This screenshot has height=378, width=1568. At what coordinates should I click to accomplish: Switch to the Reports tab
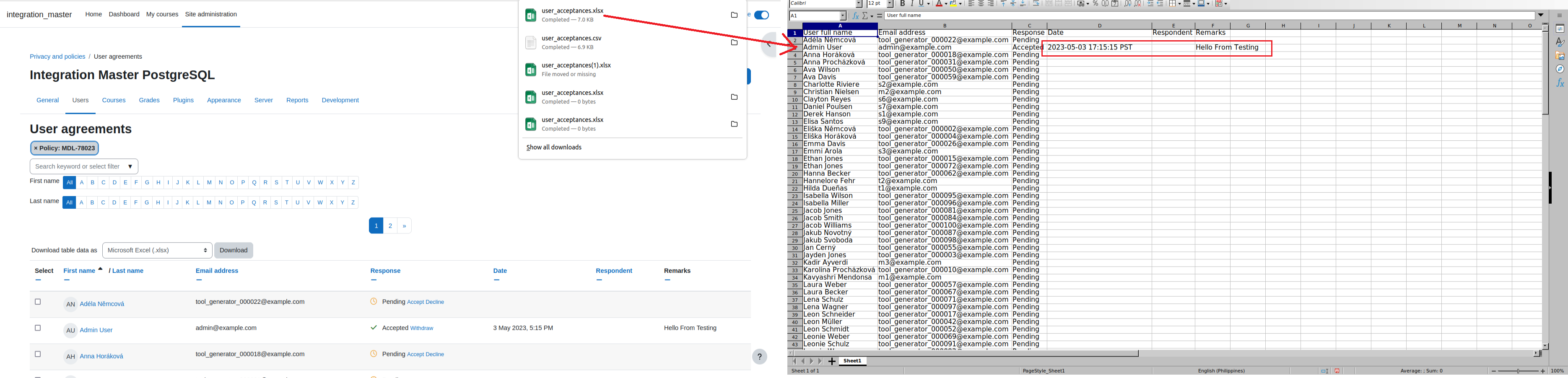tap(297, 101)
